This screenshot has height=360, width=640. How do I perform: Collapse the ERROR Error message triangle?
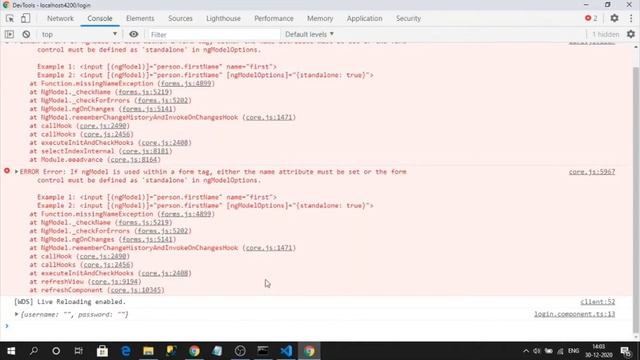(x=16, y=171)
